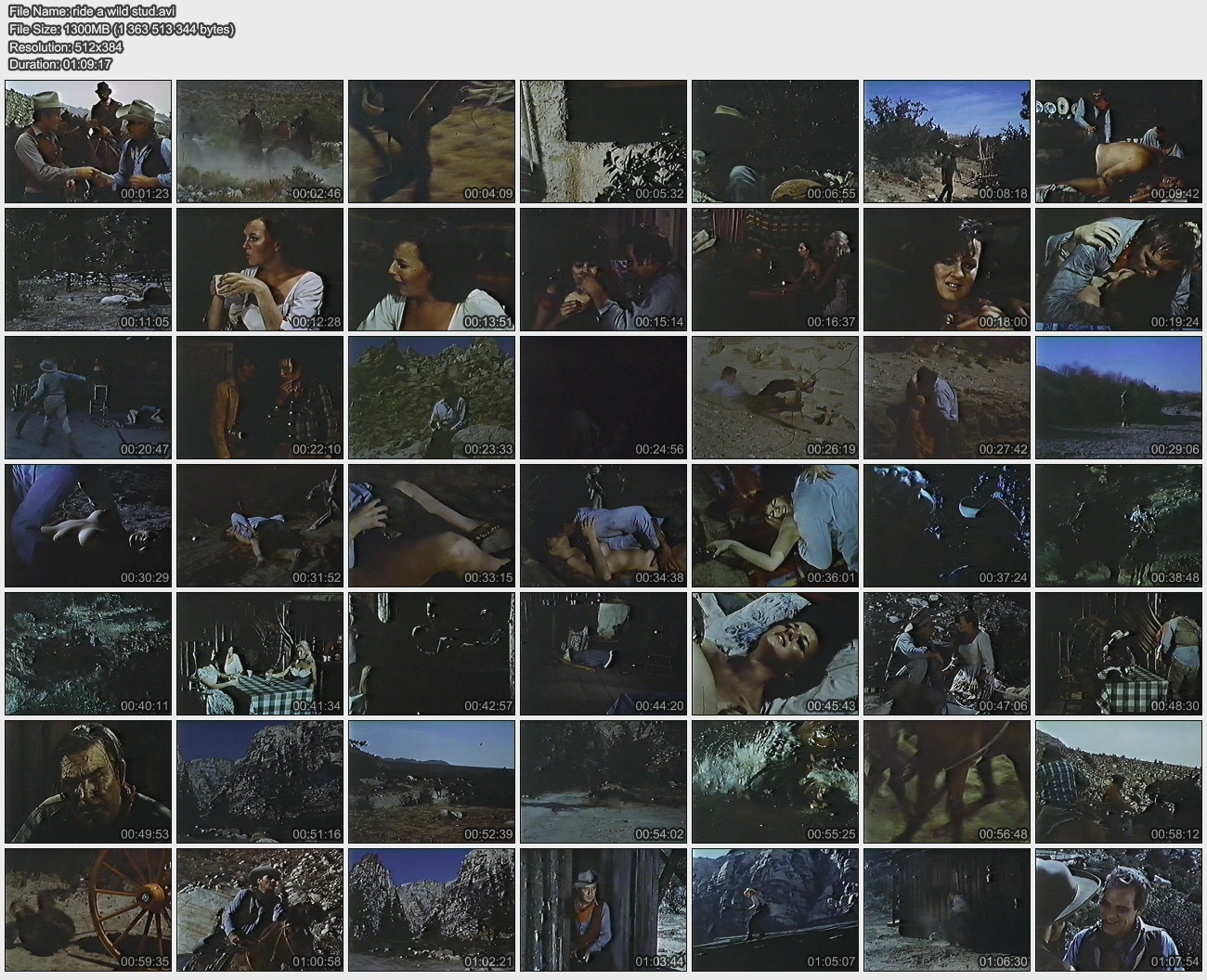The width and height of the screenshot is (1207, 980).
Task: Click the dark frame at 00:24:56
Action: pos(603,397)
